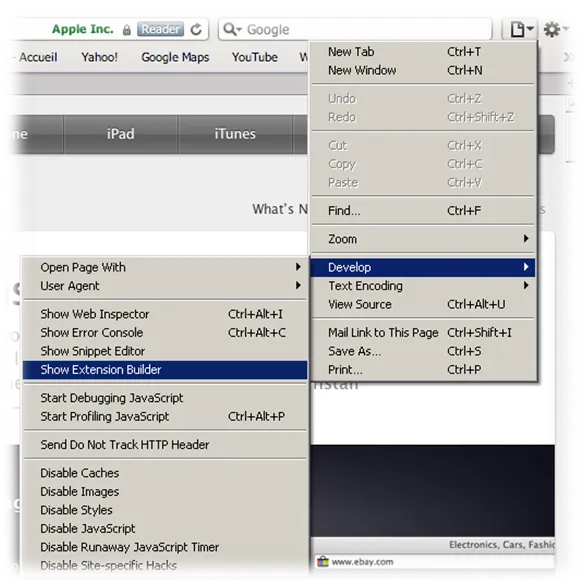Image resolution: width=584 pixels, height=580 pixels.
Task: Choose New Tab from the menu
Action: point(422,52)
